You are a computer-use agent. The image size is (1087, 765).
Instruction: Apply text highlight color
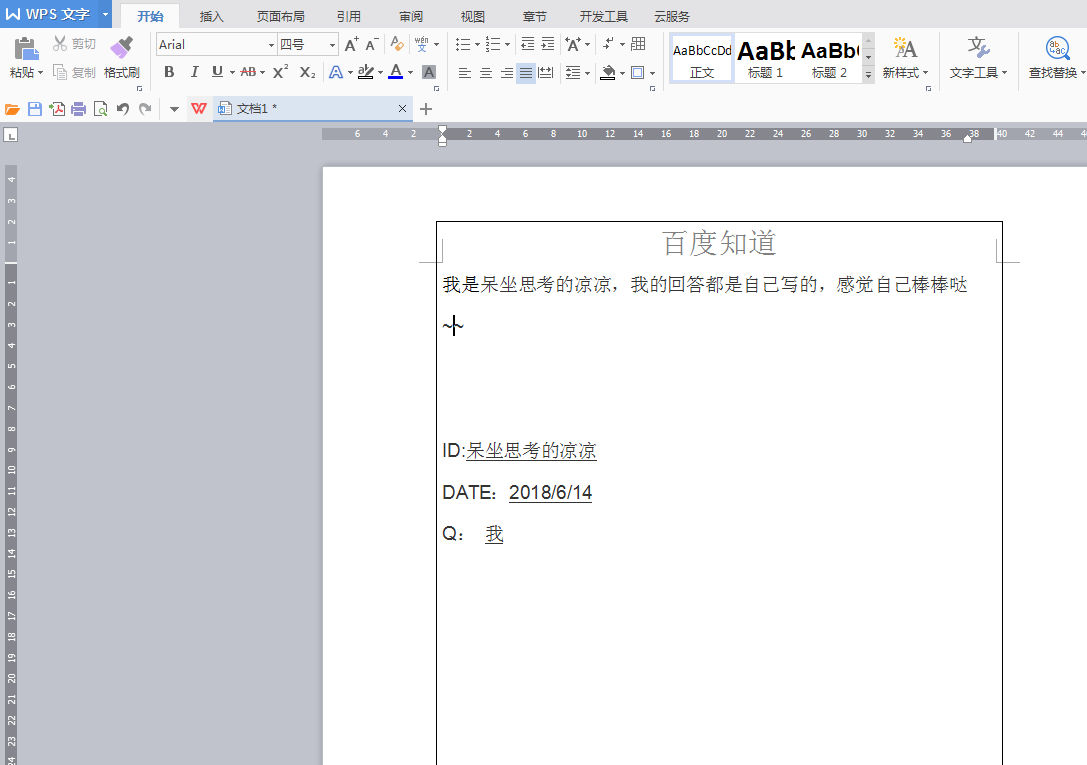coord(366,72)
